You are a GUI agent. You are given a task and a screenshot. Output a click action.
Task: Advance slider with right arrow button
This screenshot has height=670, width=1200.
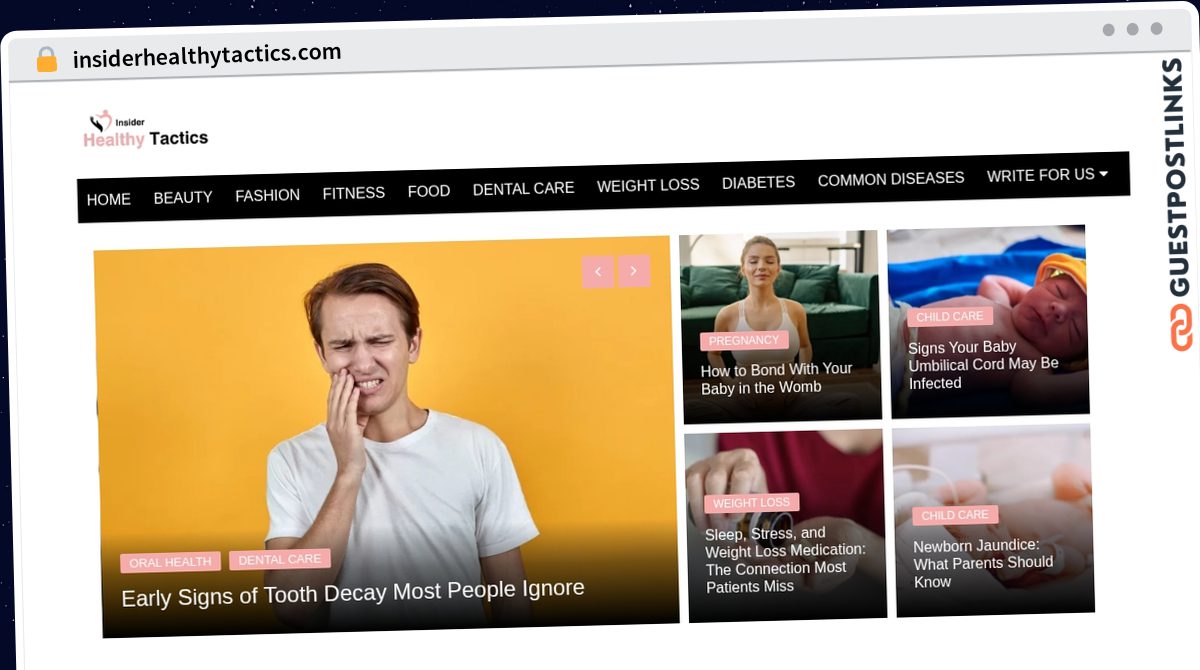634,270
